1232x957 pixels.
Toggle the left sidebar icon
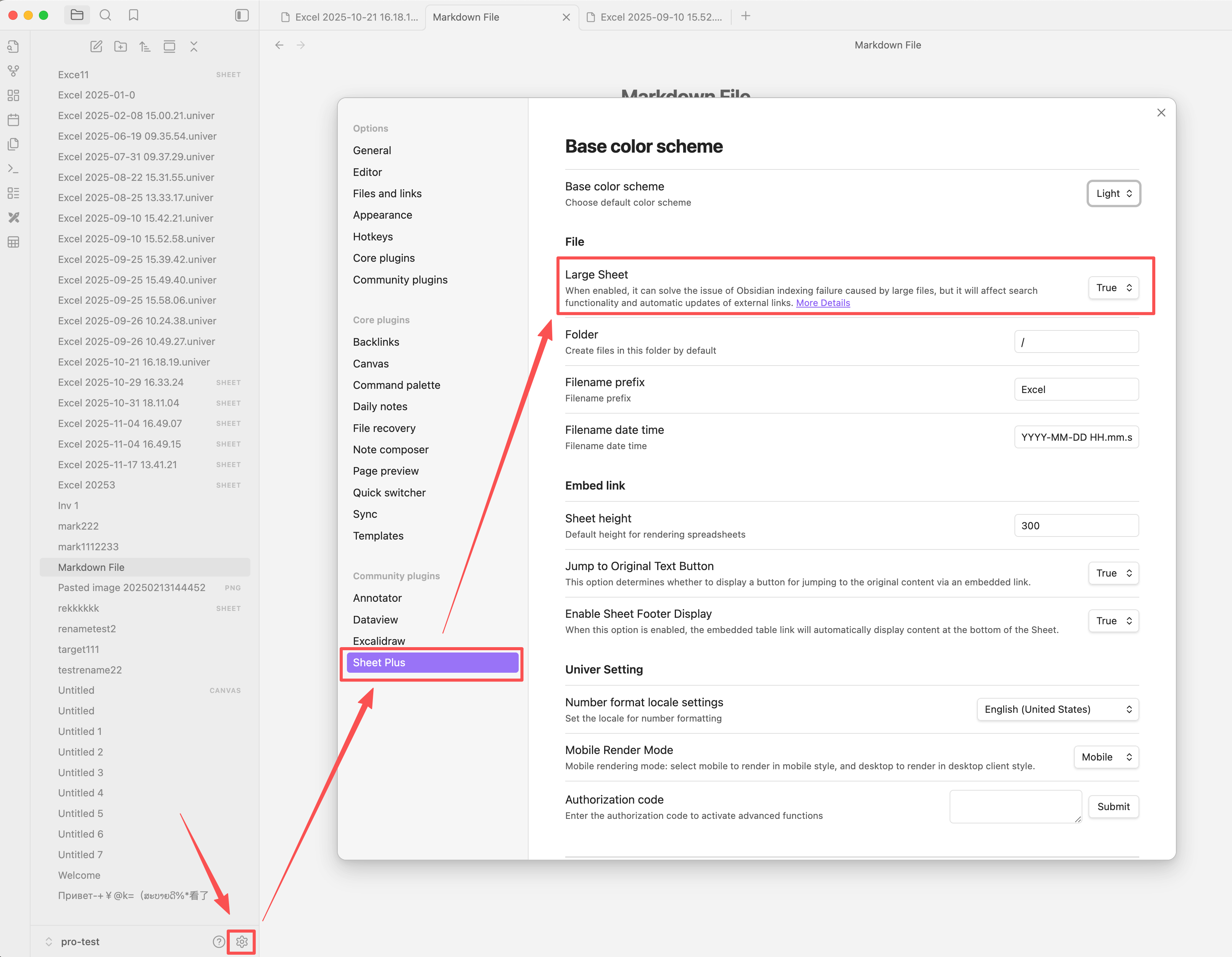(242, 15)
